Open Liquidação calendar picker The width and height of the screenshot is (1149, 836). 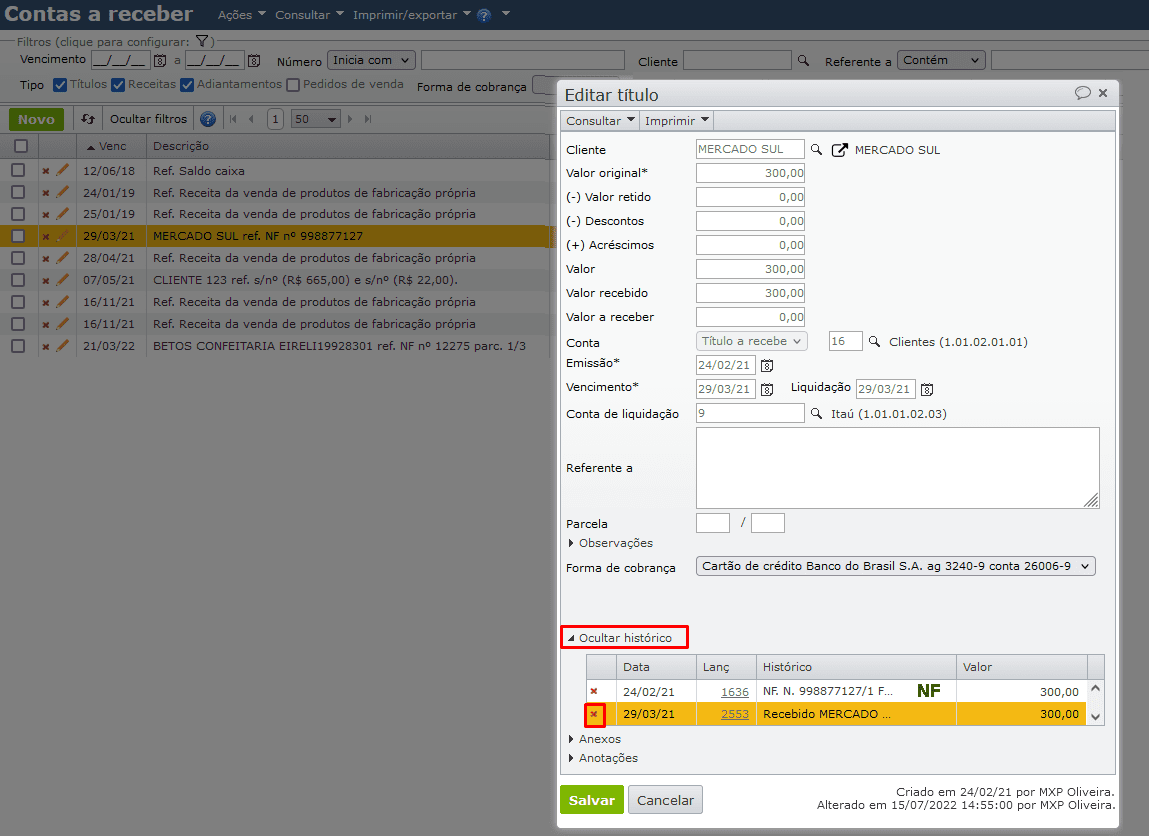(926, 389)
